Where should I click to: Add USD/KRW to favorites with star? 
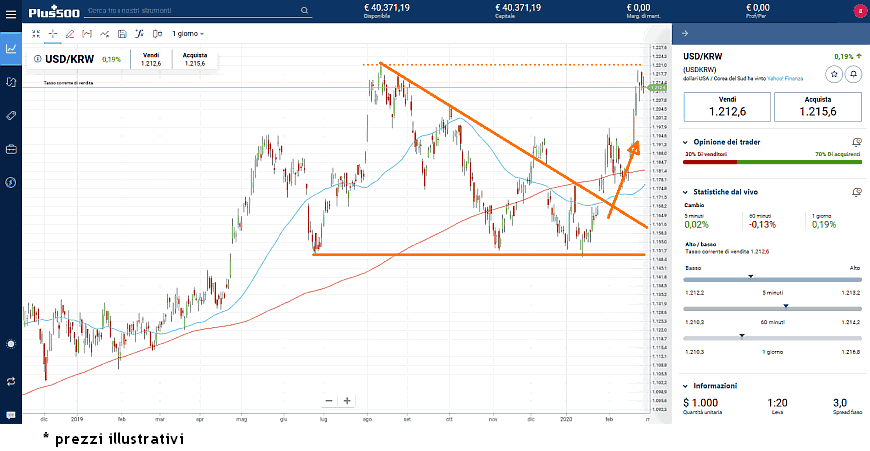[832, 74]
